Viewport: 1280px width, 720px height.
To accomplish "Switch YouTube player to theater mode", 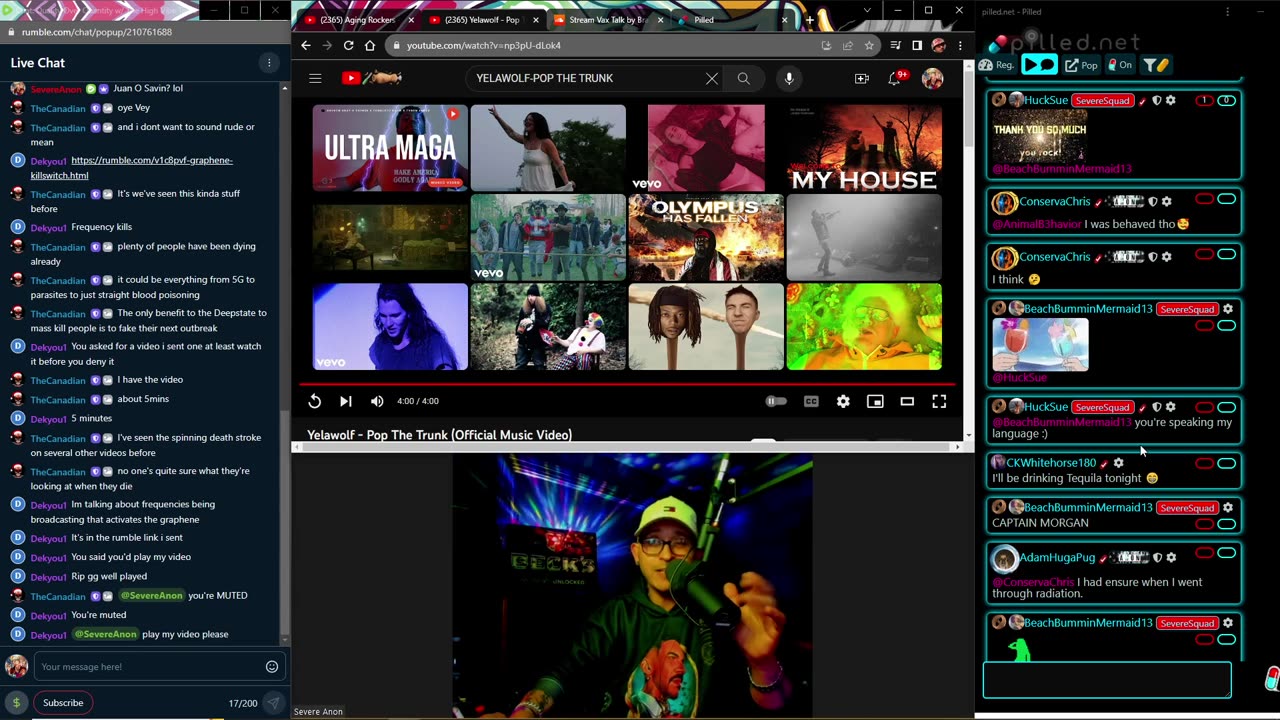I will [907, 401].
